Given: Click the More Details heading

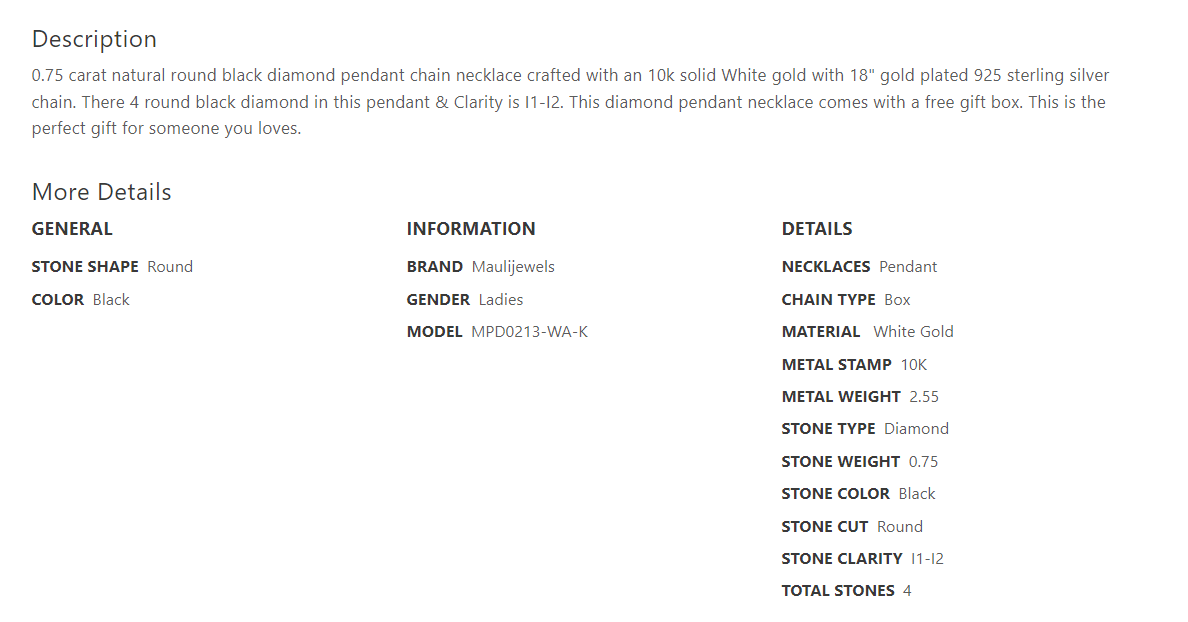Looking at the screenshot, I should [x=101, y=192].
